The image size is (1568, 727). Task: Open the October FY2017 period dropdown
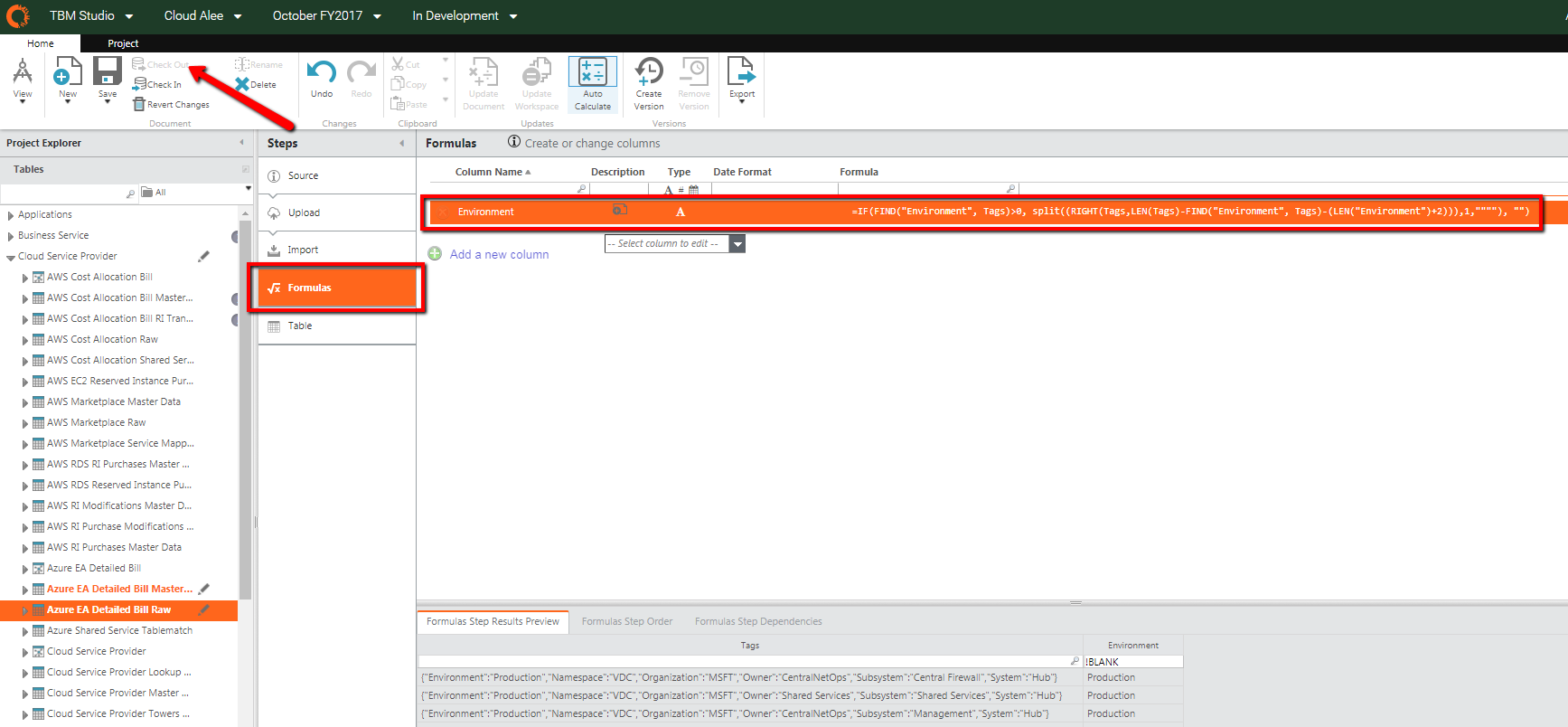point(327,15)
